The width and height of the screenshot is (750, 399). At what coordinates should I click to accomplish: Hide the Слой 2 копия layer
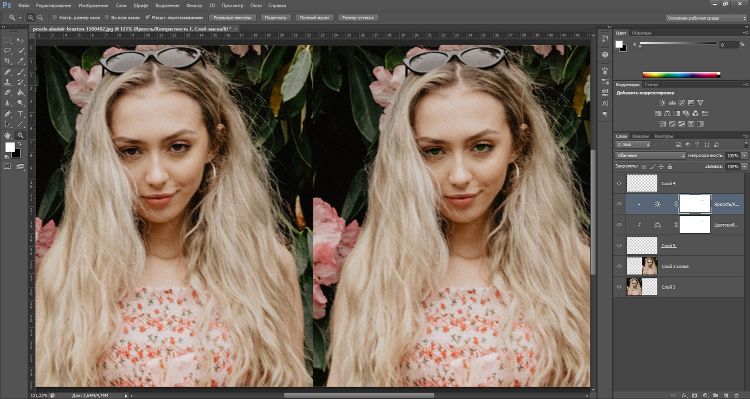pos(619,266)
